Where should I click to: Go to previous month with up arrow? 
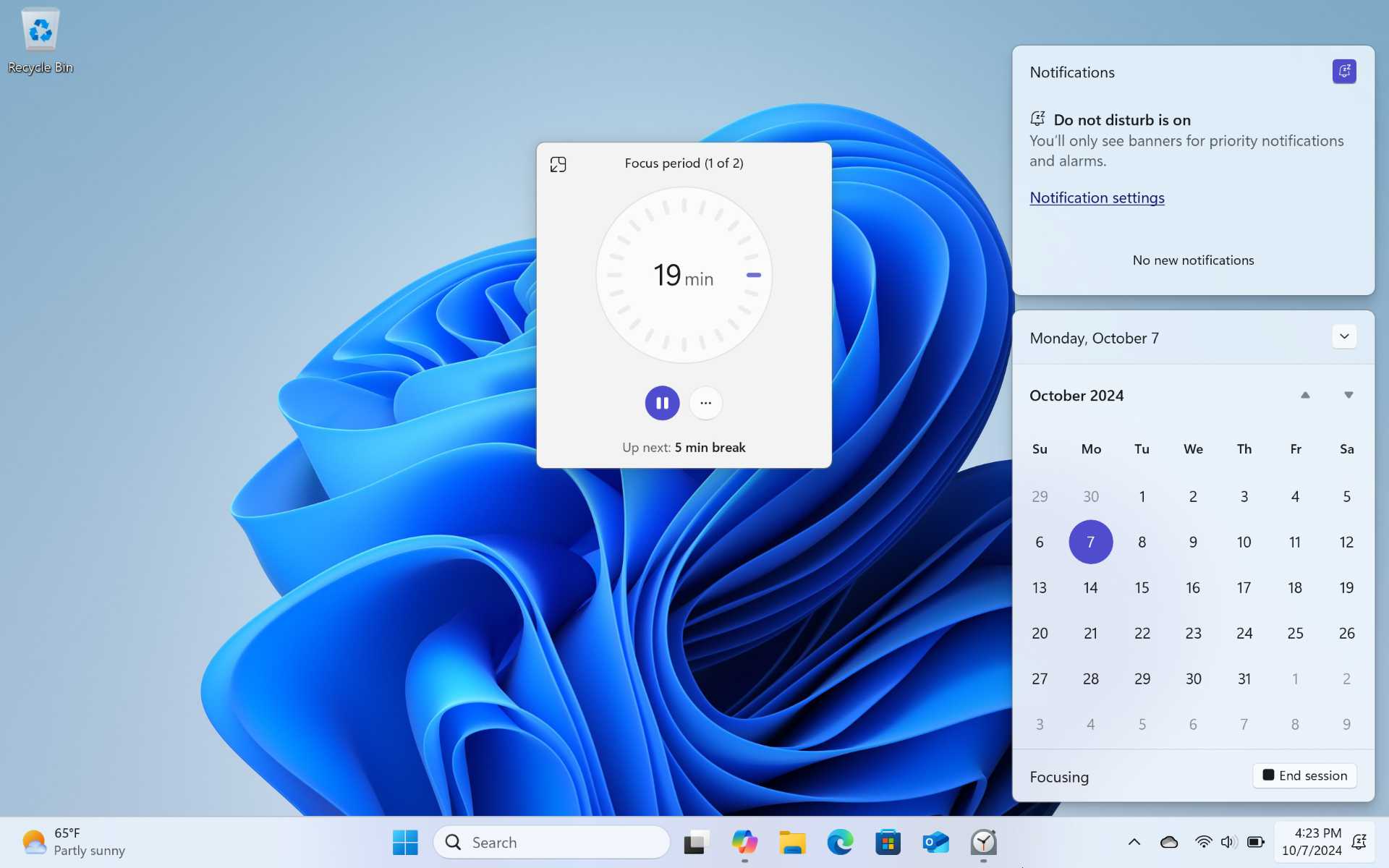pyautogui.click(x=1305, y=395)
